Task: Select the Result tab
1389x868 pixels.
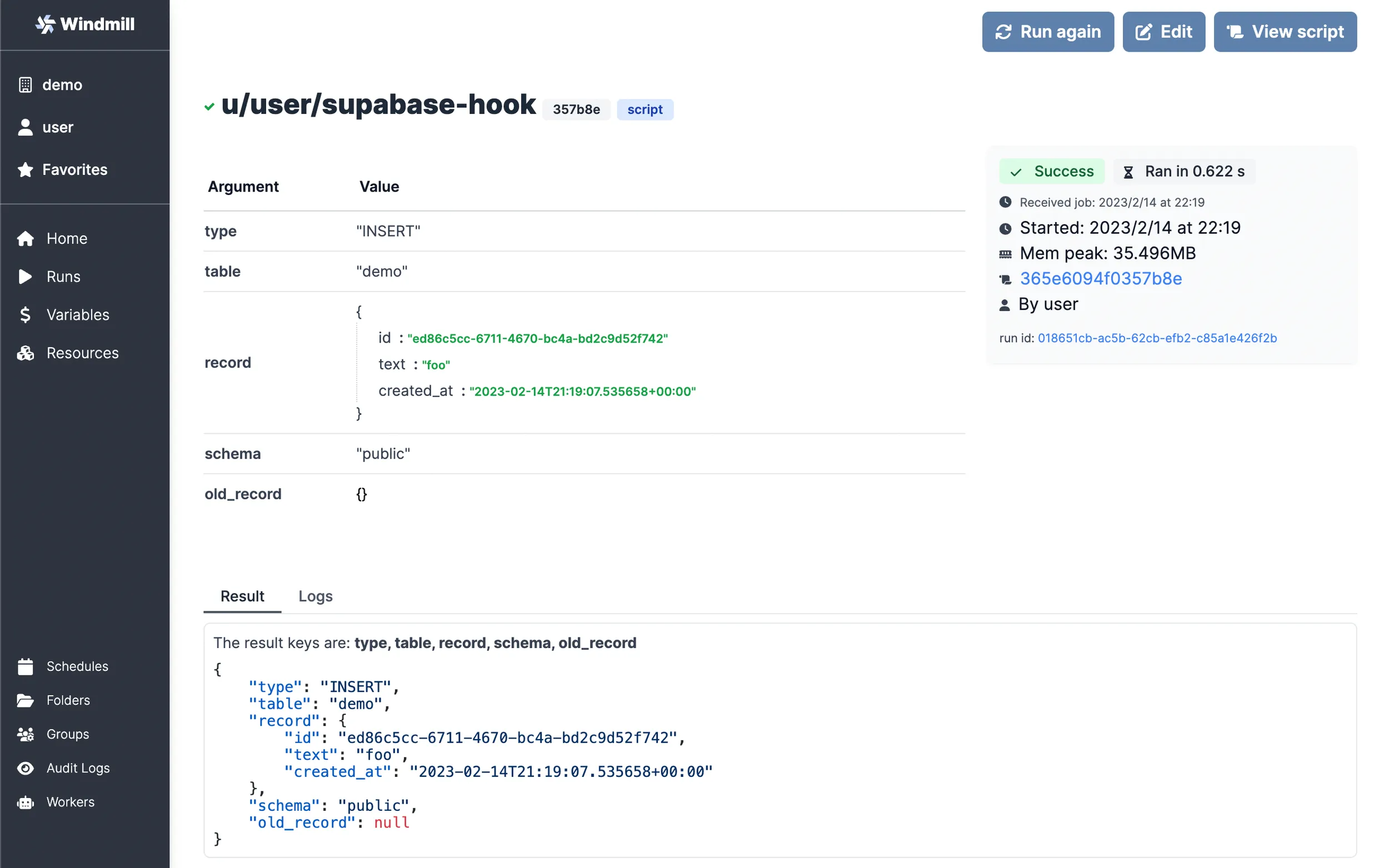Action: (x=242, y=596)
